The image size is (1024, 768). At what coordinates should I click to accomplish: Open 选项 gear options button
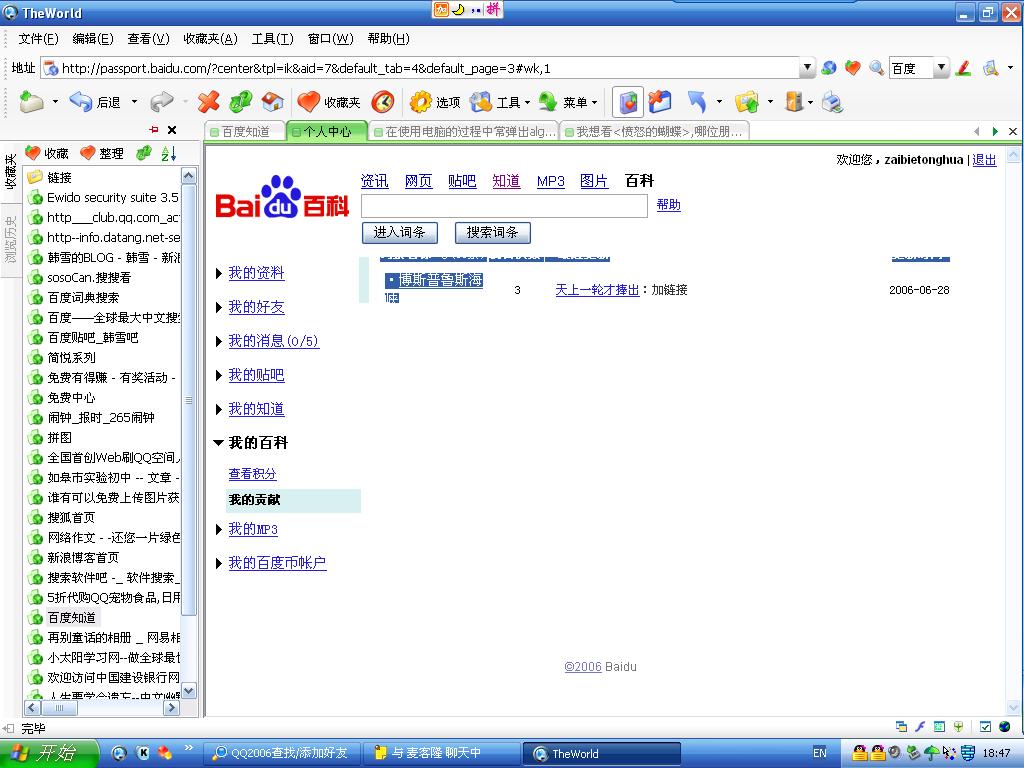pos(435,102)
